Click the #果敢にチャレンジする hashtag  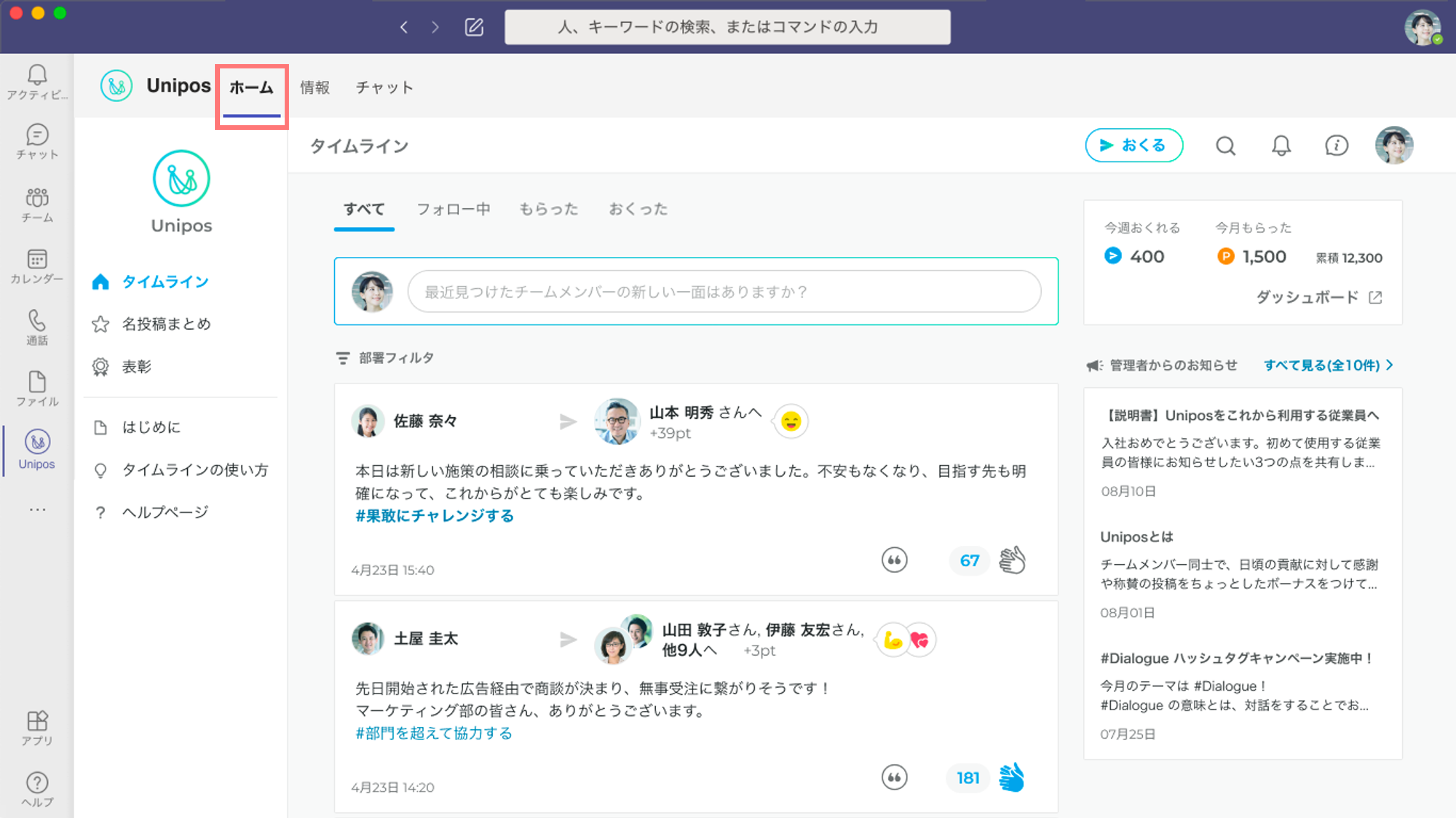click(x=434, y=516)
